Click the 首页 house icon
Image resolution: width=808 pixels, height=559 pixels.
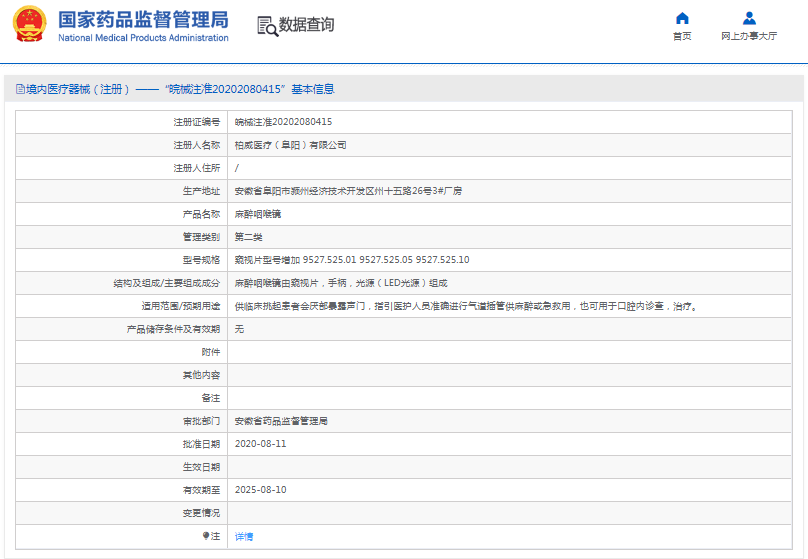pos(682,18)
